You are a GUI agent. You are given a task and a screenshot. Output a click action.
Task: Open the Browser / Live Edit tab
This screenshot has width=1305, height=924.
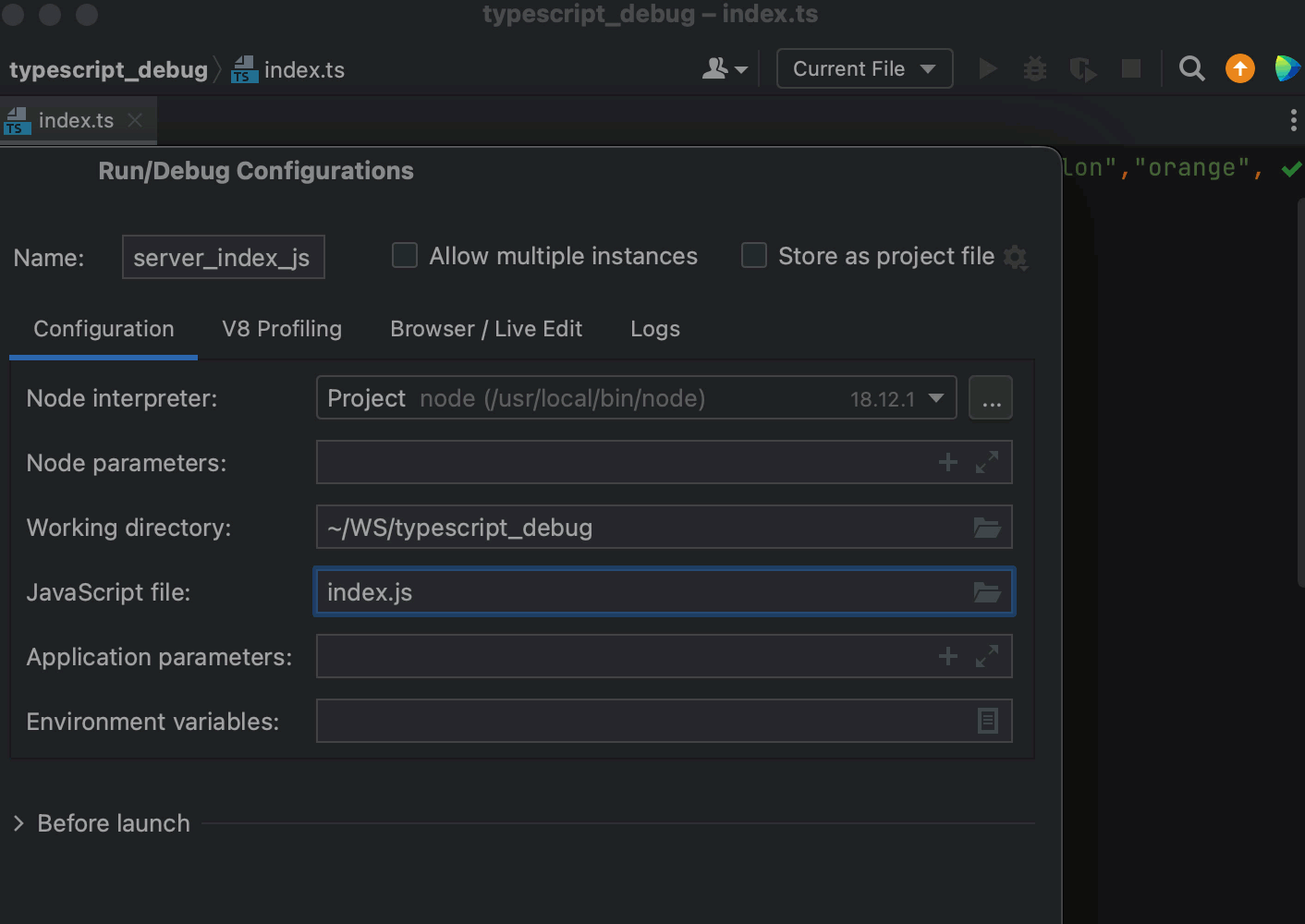(x=486, y=329)
